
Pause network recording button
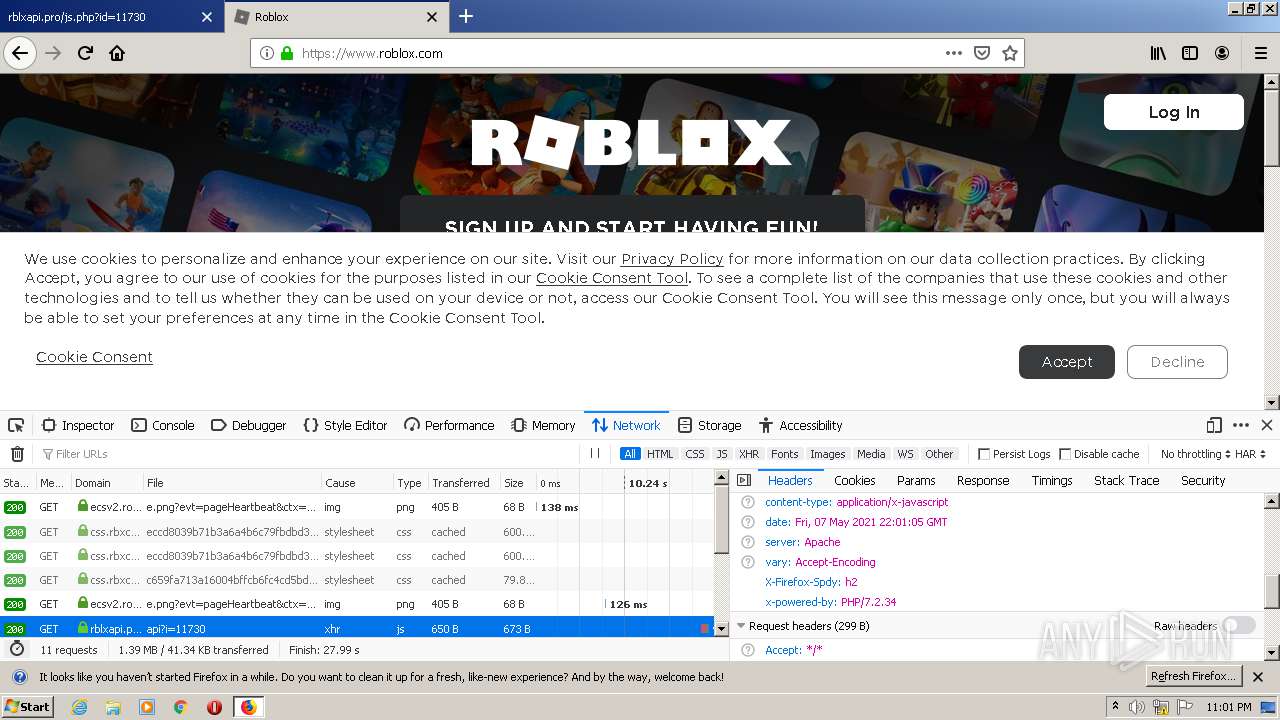pos(595,454)
